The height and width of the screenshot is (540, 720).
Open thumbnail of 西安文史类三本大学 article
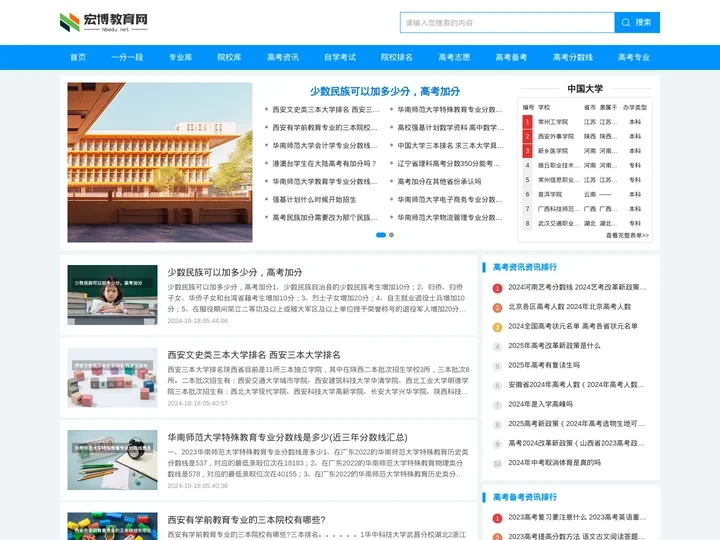click(x=112, y=377)
